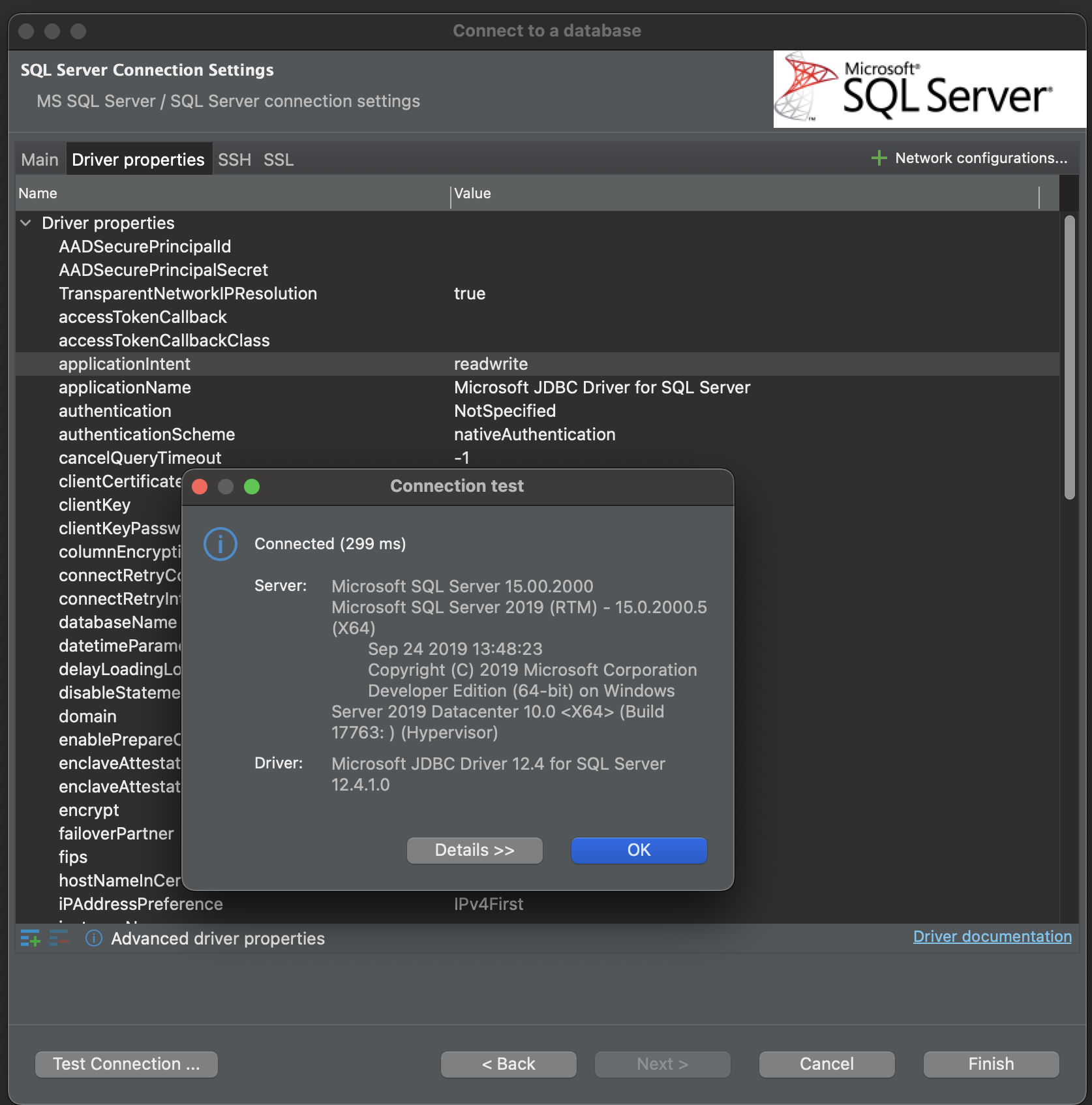Click the iPAddressPreference value IPv4First
Image resolution: width=1092 pixels, height=1105 pixels.
point(489,903)
